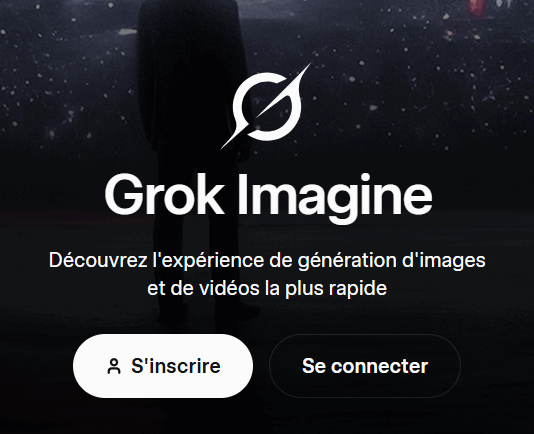Image resolution: width=534 pixels, height=434 pixels.
Task: Select the word Imagine in the title
Action: pyautogui.click(x=335, y=198)
